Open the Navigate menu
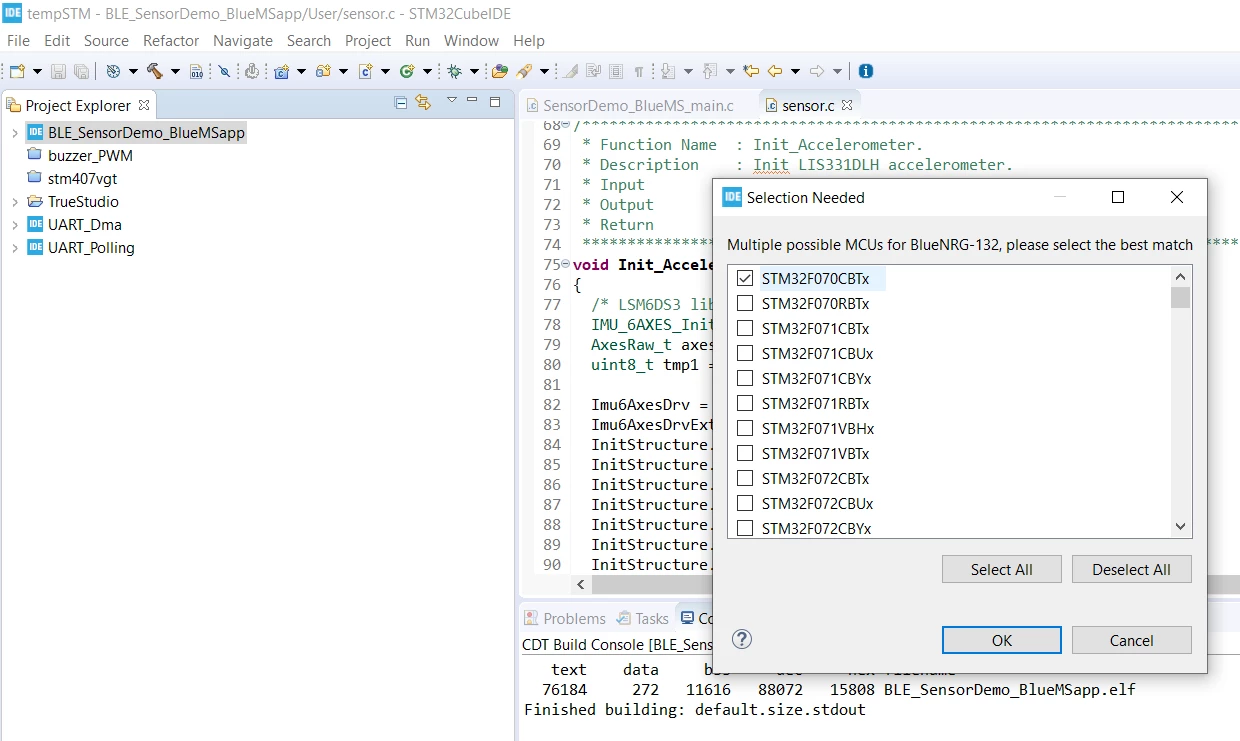Image resolution: width=1240 pixels, height=741 pixels. [x=243, y=40]
